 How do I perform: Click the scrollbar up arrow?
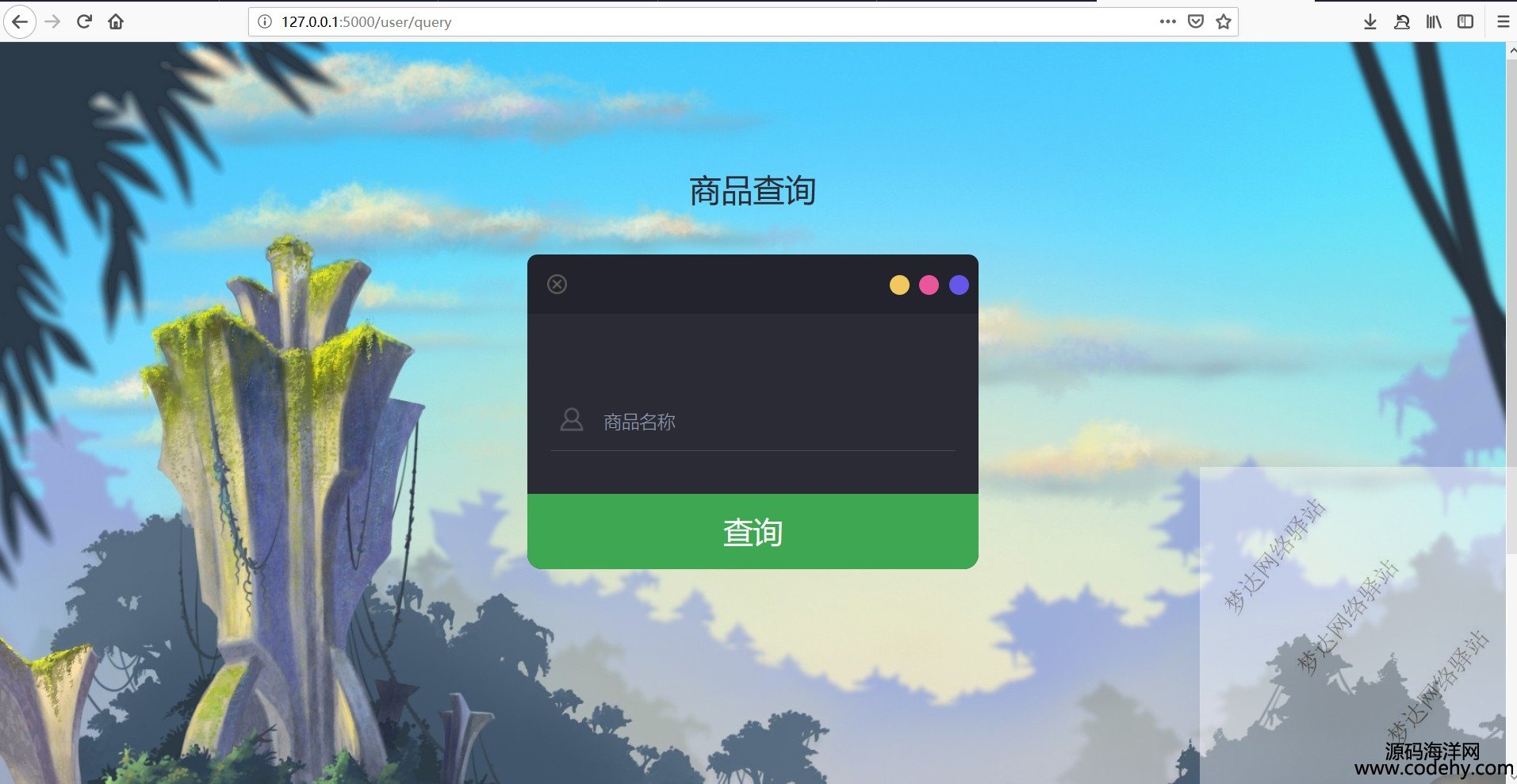coord(1511,49)
